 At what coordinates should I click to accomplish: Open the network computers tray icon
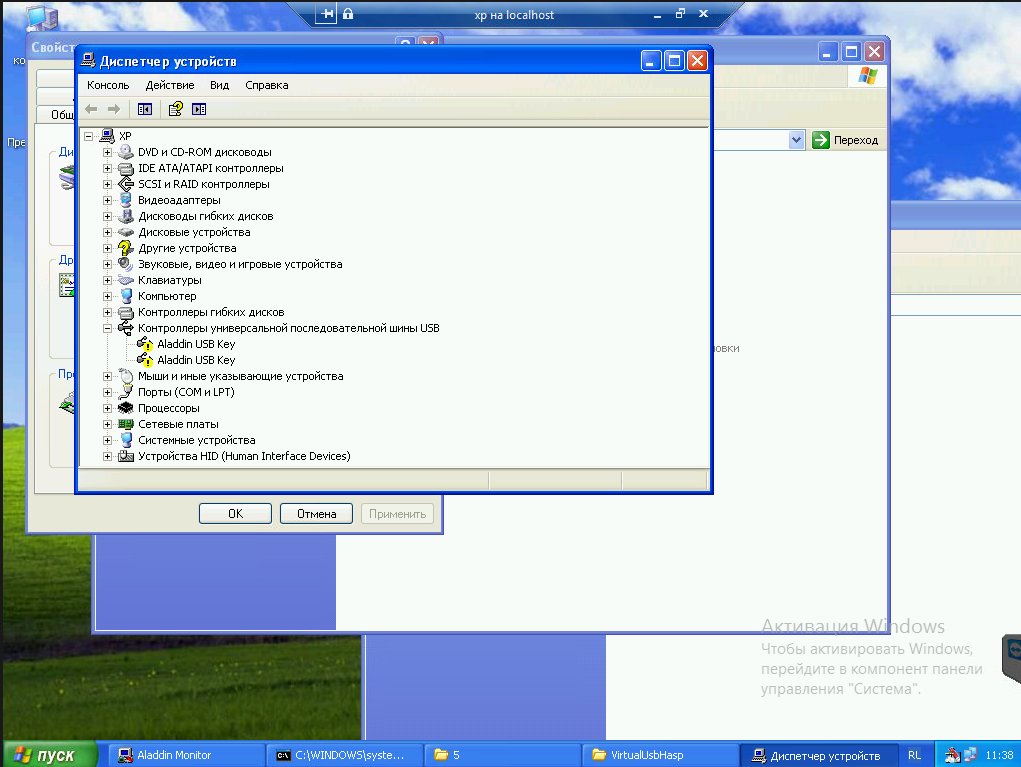970,755
